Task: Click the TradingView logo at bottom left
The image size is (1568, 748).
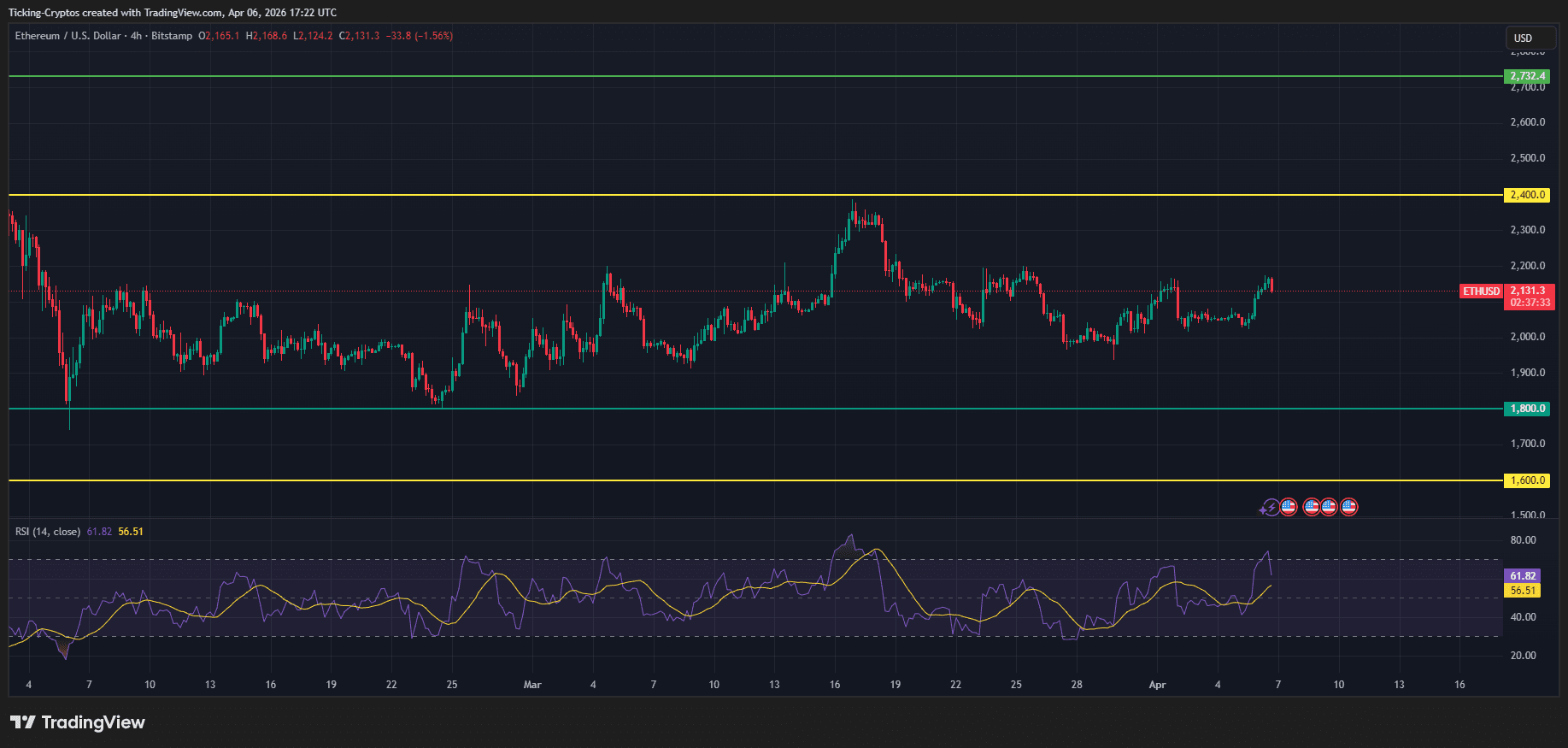Action: pos(78,722)
